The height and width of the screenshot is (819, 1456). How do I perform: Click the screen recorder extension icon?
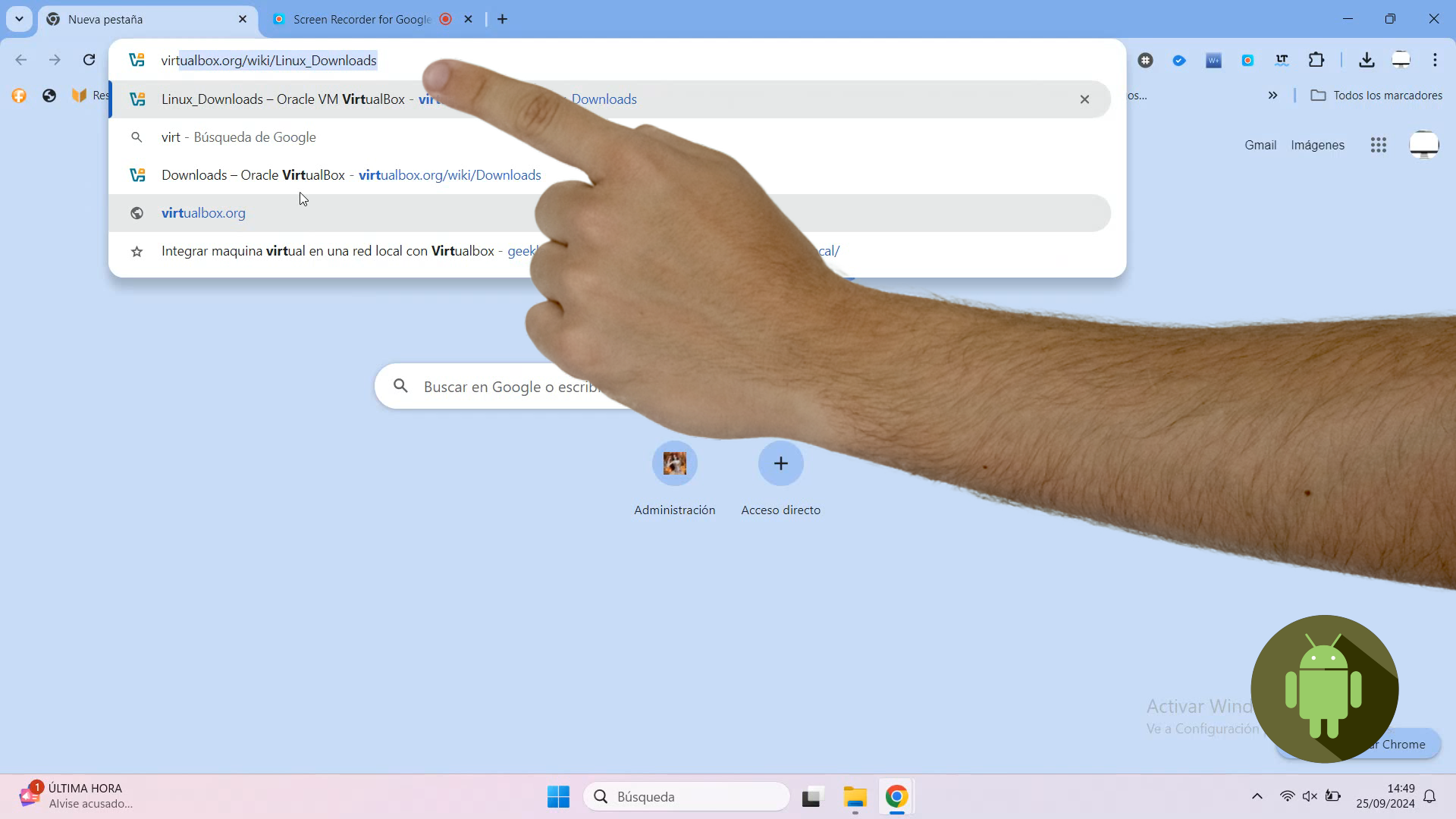[x=1247, y=60]
